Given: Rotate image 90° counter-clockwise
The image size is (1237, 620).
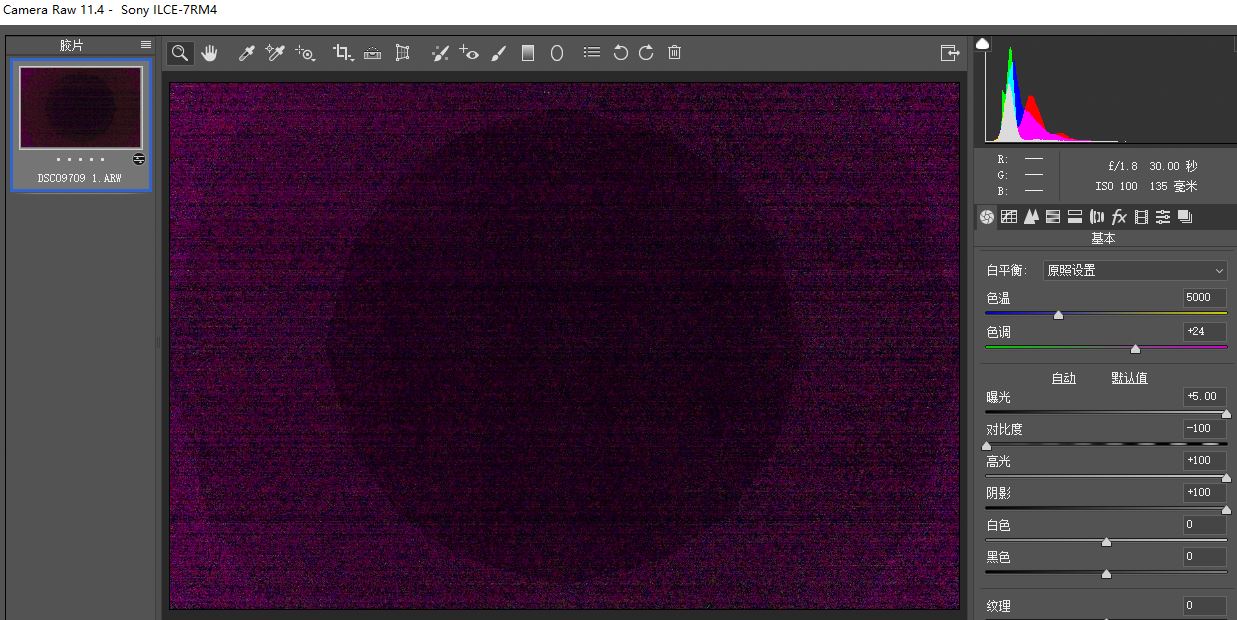Looking at the screenshot, I should click(620, 52).
